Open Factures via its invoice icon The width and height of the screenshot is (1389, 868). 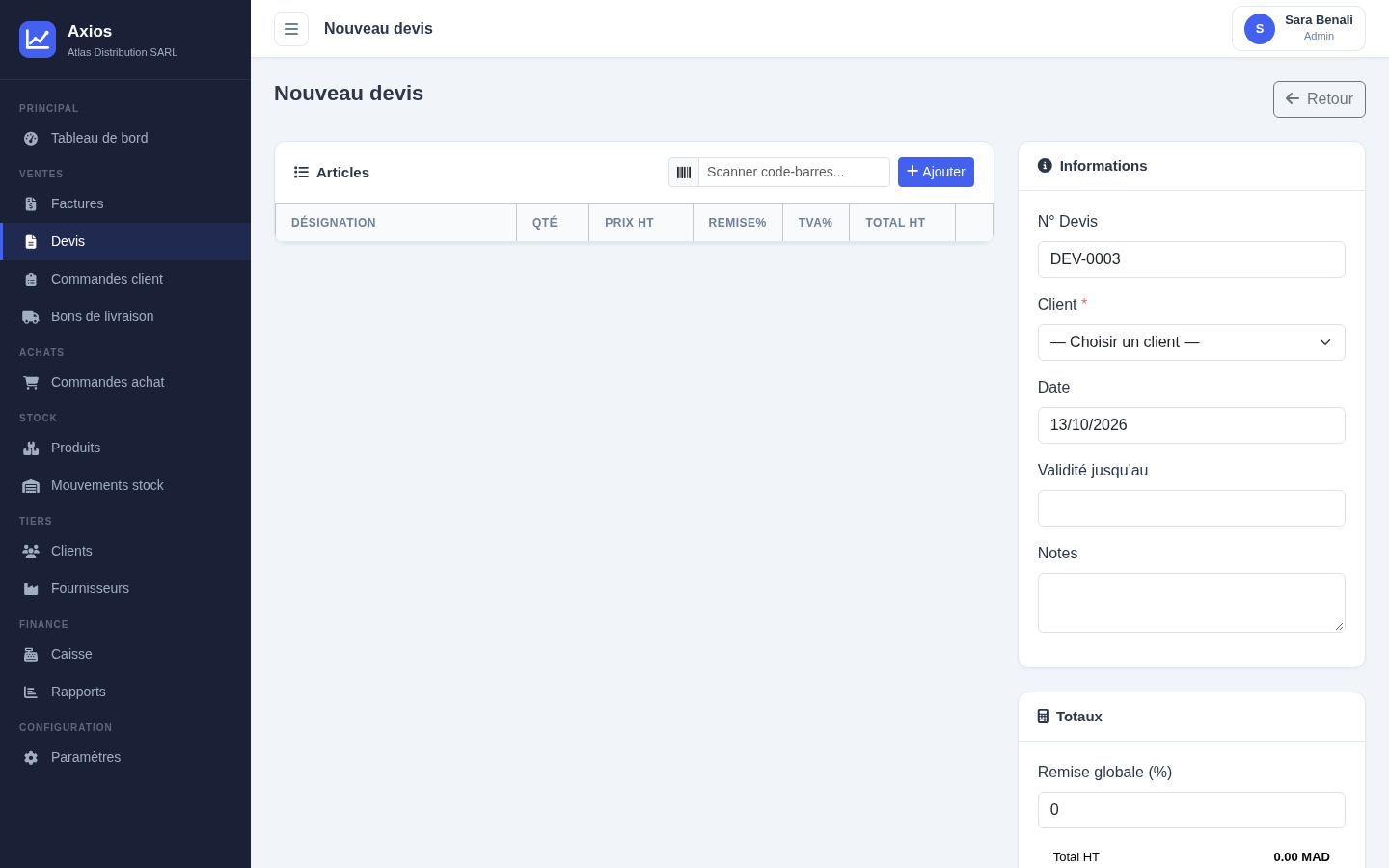(31, 204)
